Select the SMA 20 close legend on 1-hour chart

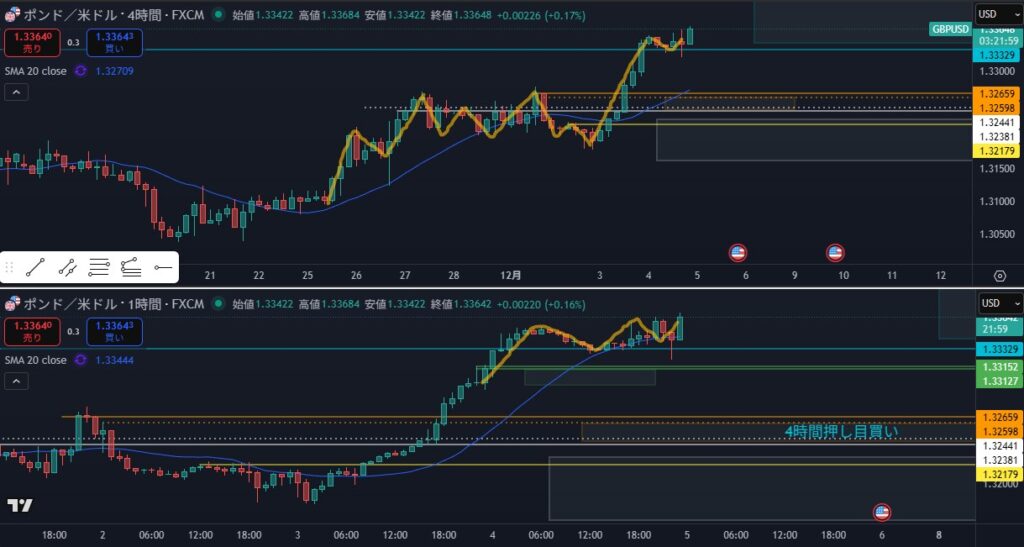coord(35,360)
